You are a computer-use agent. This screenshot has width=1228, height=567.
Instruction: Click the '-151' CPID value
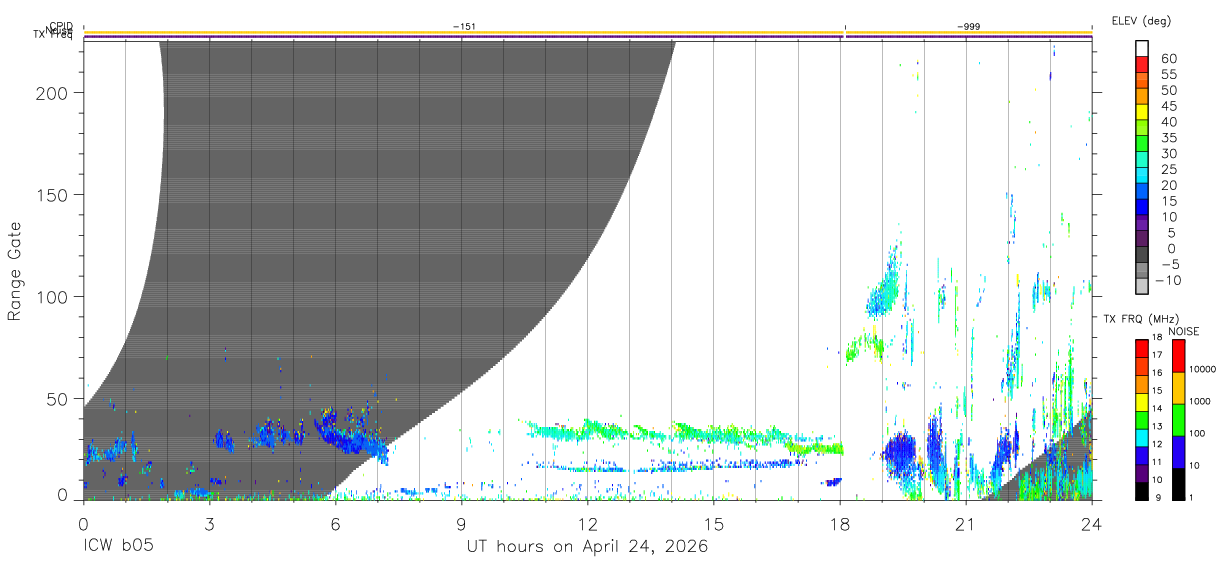(x=463, y=25)
